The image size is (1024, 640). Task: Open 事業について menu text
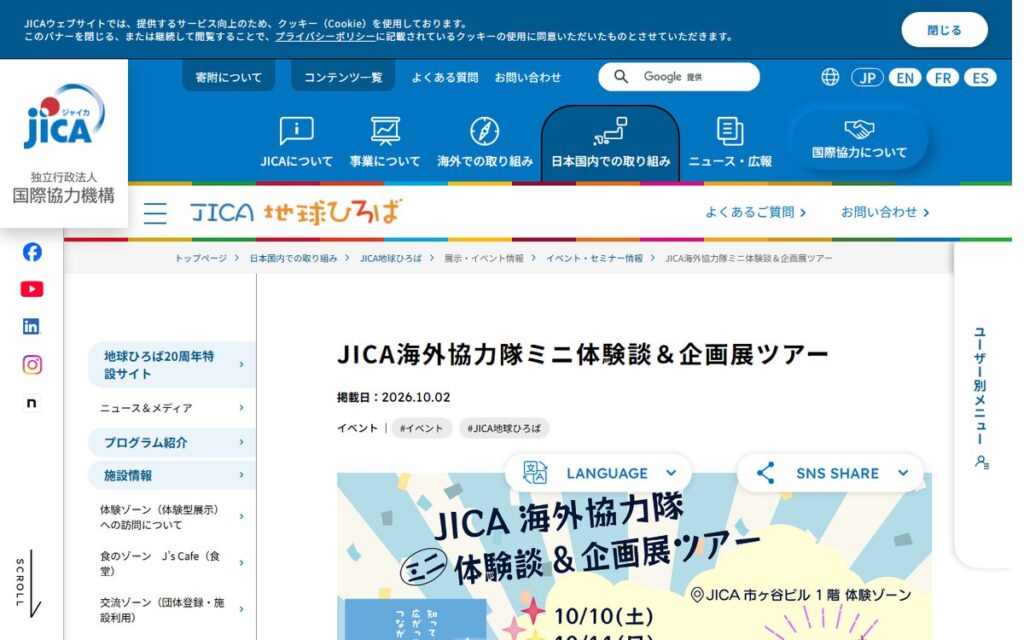[385, 161]
